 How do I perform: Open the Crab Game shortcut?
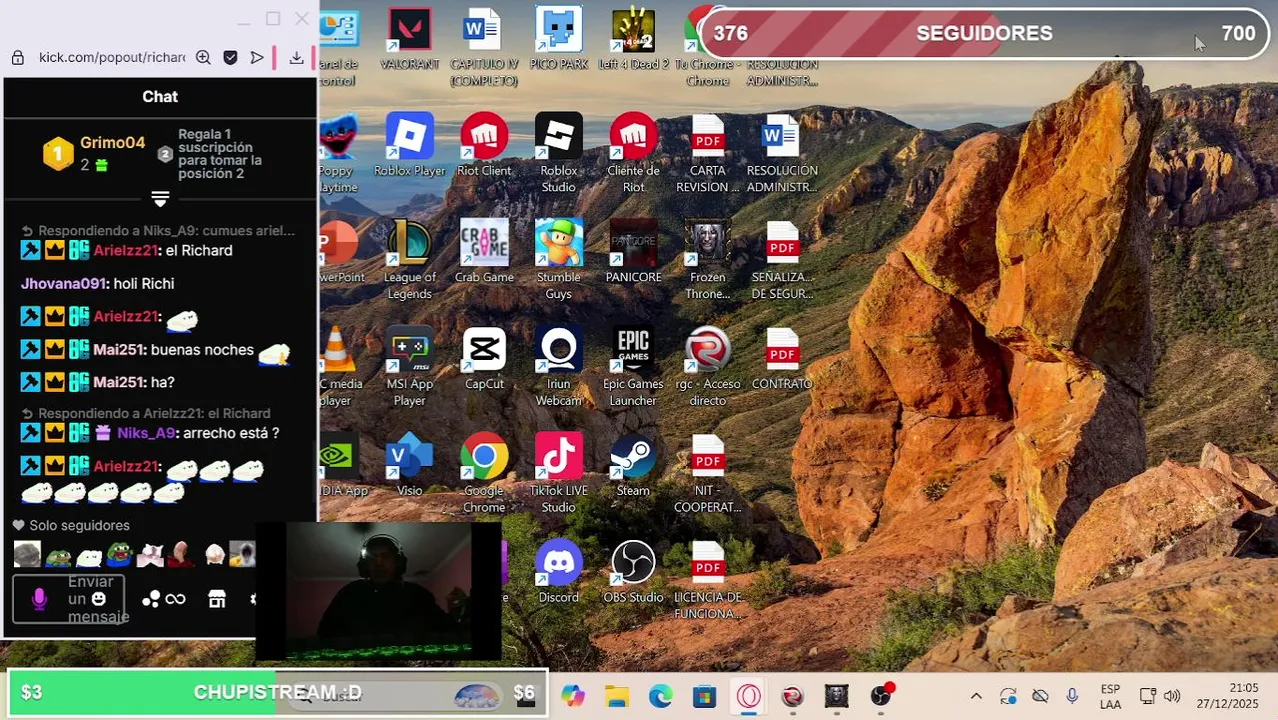coord(484,252)
